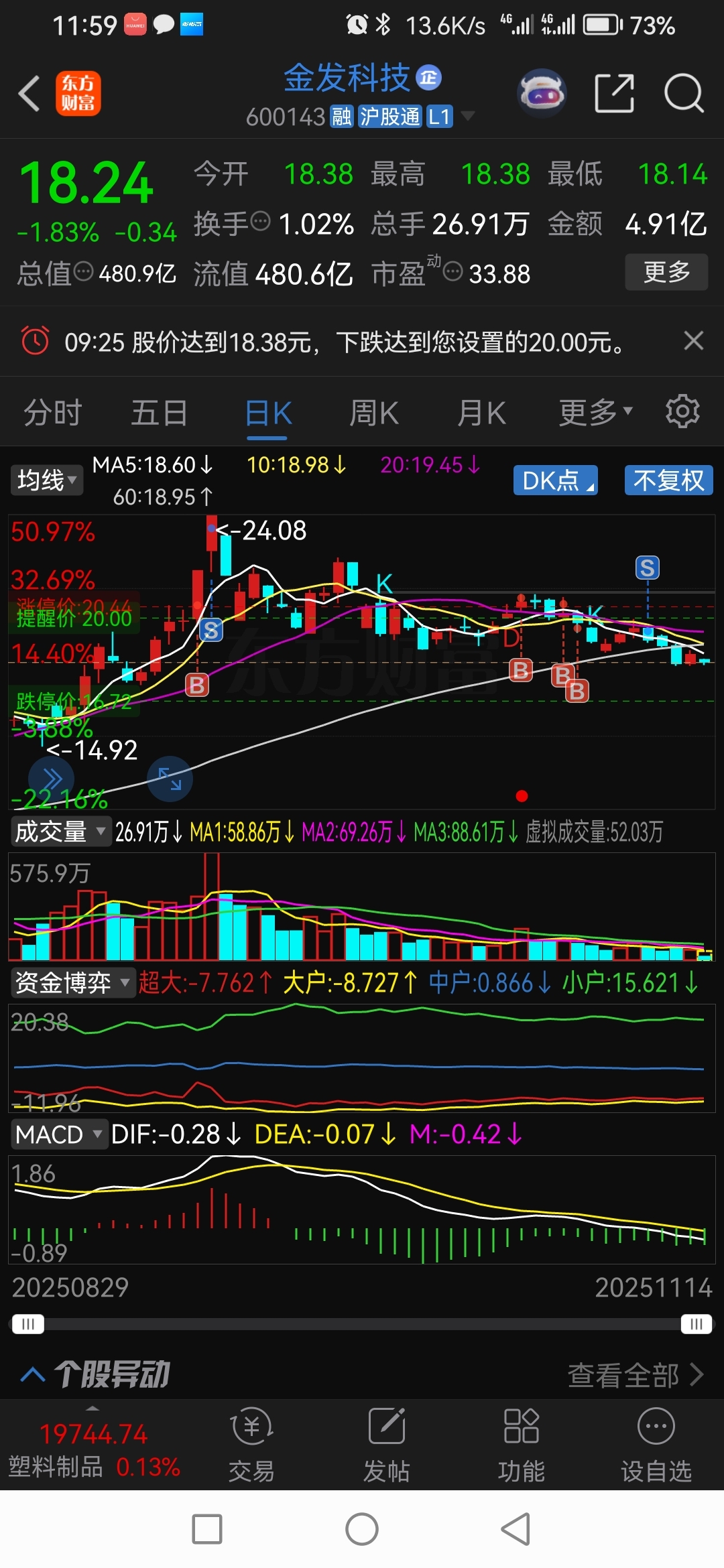Tap the L1 level badge
Image resolution: width=724 pixels, height=1568 pixels.
(x=440, y=117)
